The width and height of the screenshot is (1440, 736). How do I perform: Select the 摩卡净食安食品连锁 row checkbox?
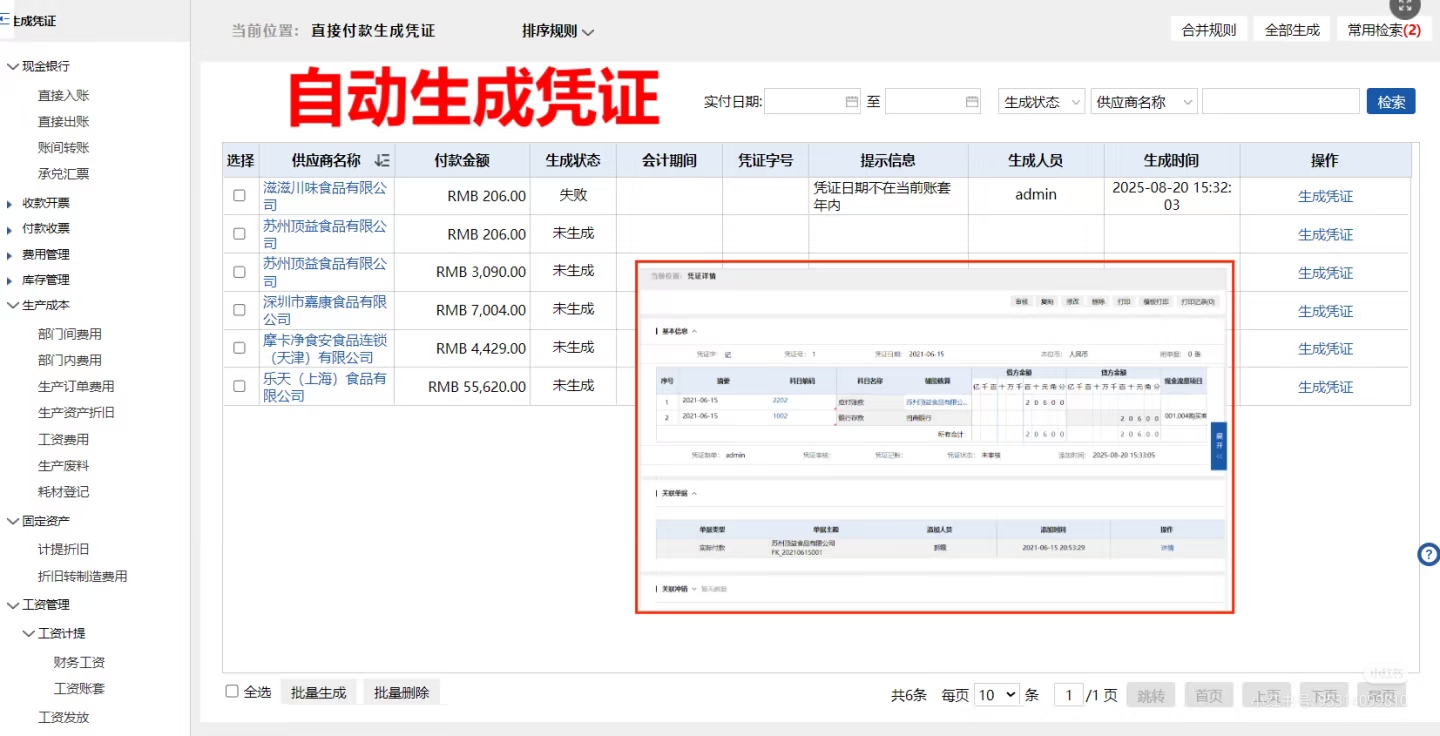click(239, 348)
